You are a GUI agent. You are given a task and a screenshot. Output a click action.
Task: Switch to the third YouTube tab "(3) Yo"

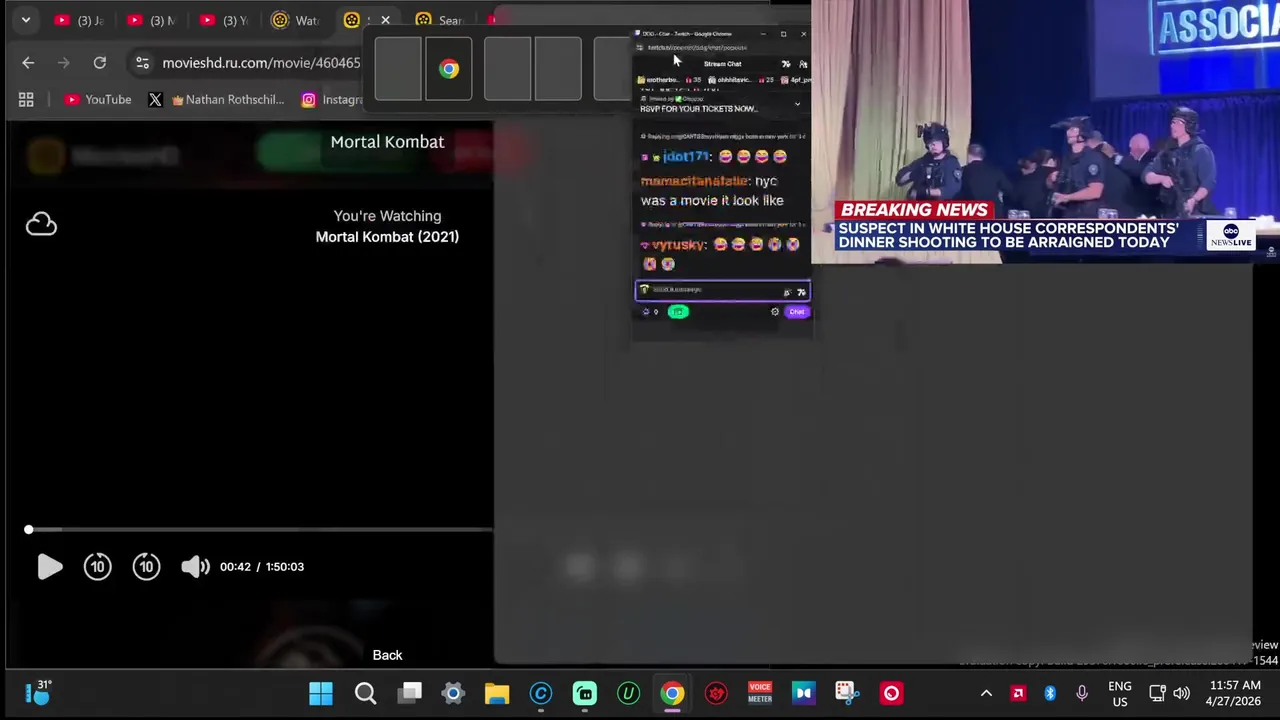click(224, 20)
